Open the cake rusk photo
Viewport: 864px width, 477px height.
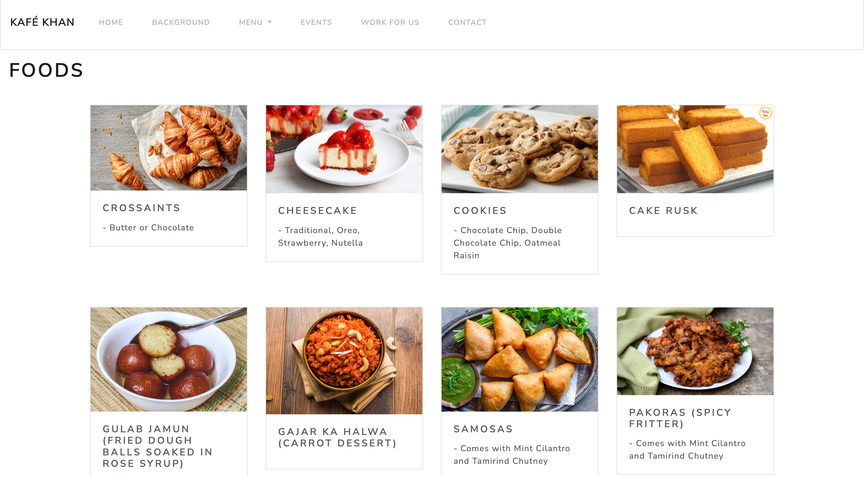point(695,149)
